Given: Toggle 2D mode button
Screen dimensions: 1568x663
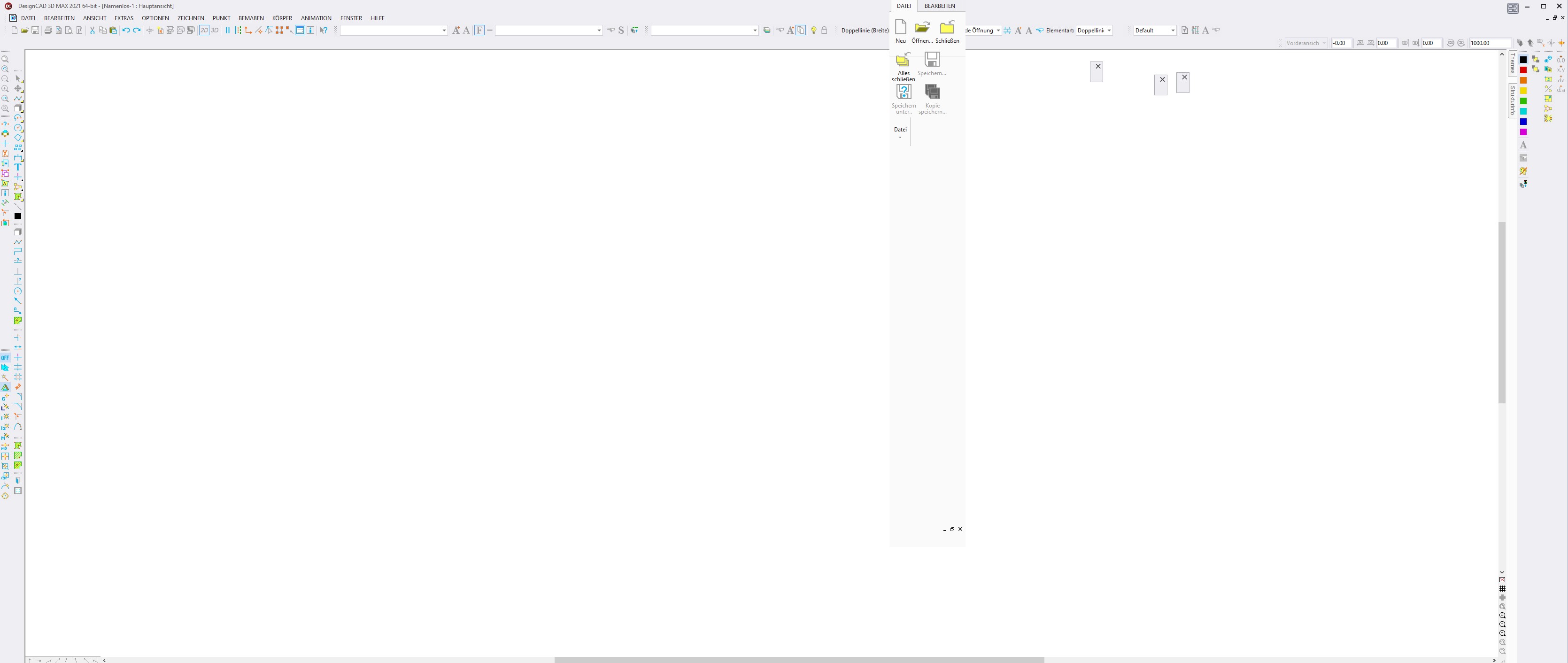Looking at the screenshot, I should pos(204,31).
